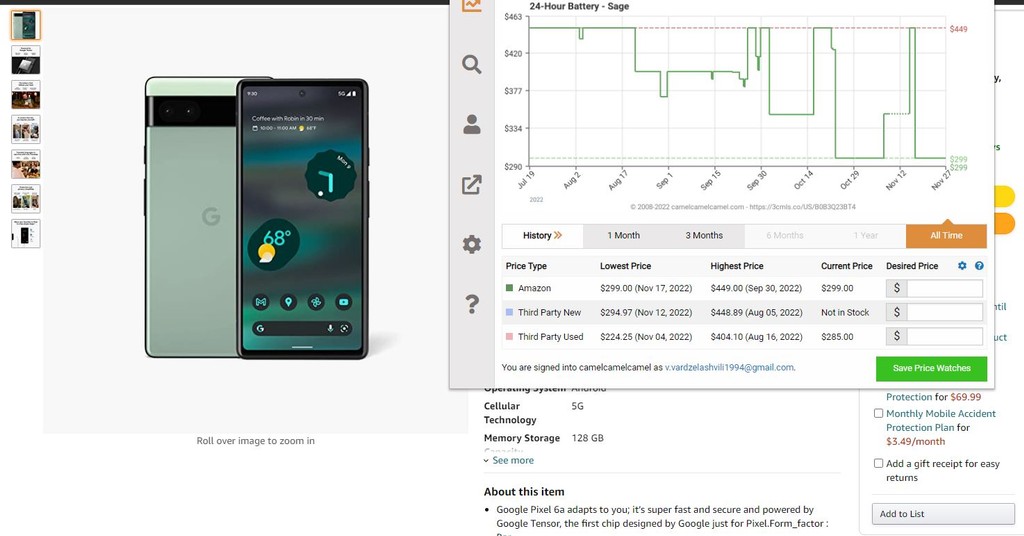Viewport: 1024px width, 536px height.
Task: Click the Monthly Mobile Accident Protection Plan link
Action: (940, 420)
